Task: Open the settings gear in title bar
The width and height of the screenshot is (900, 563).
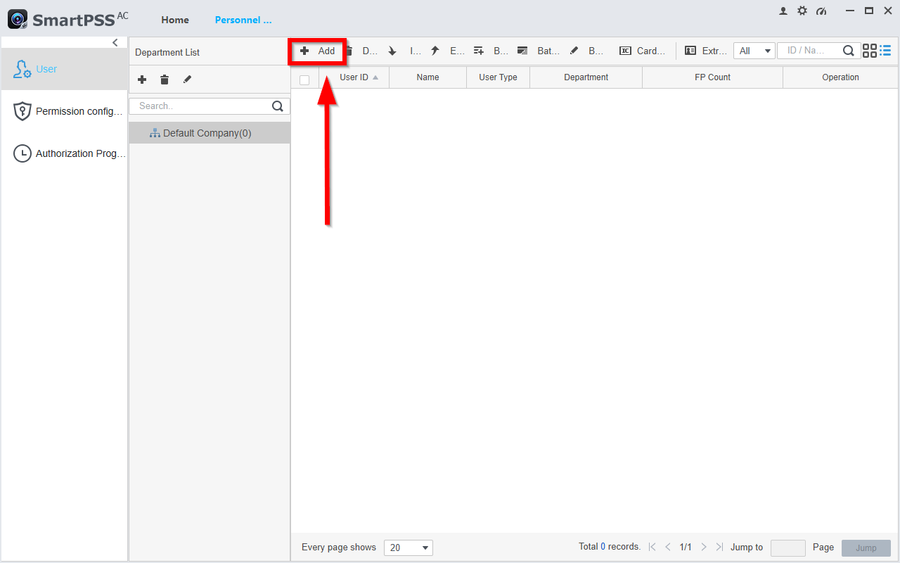Action: pyautogui.click(x=802, y=11)
